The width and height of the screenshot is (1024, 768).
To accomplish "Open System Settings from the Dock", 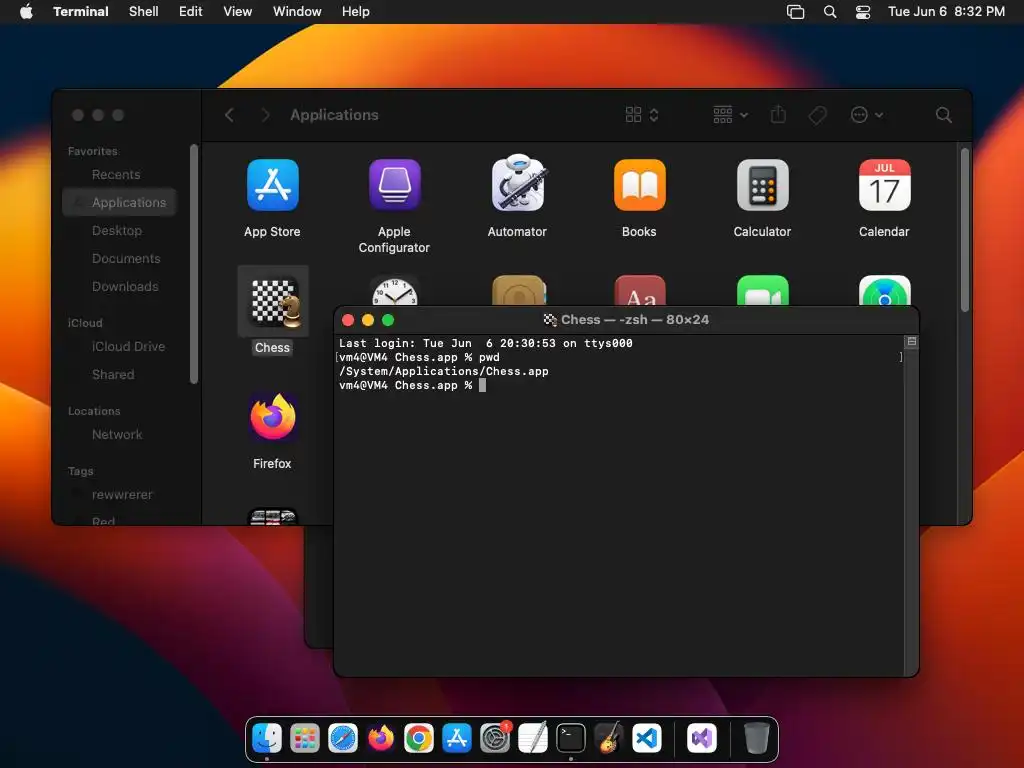I will 495,738.
